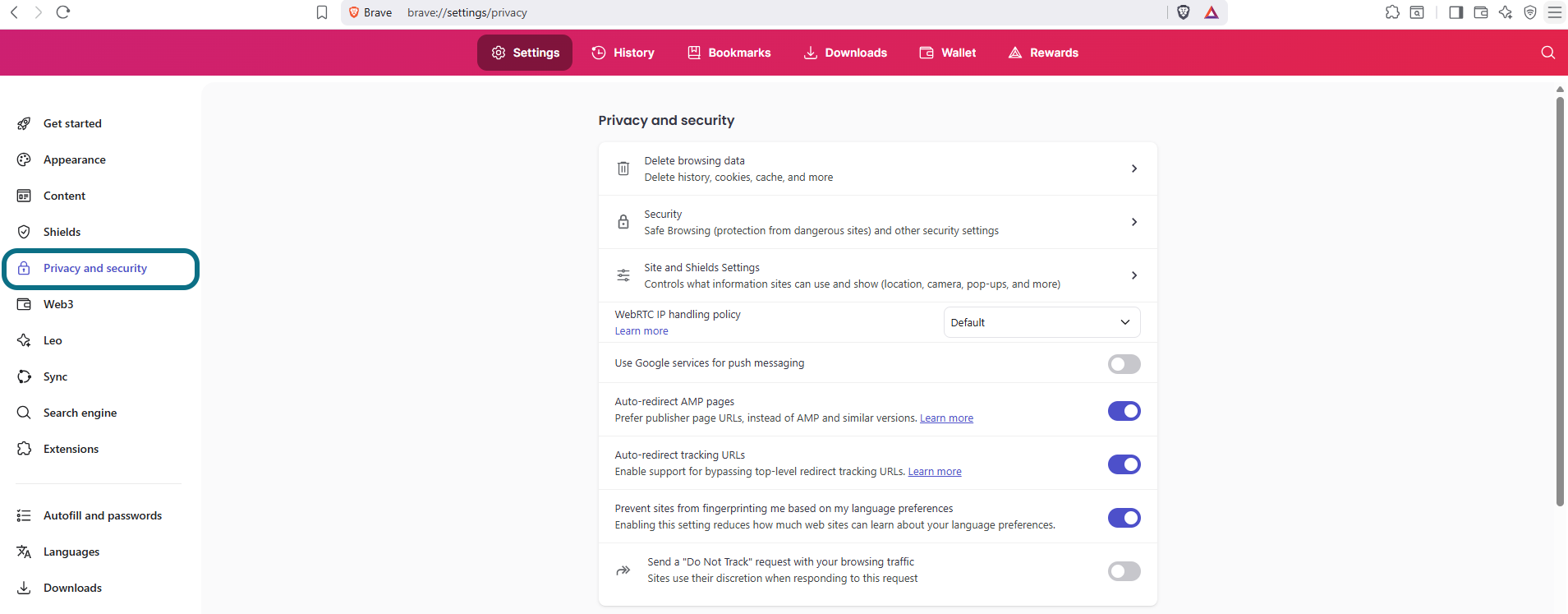Expand Delete browsing data chevron
The width and height of the screenshot is (1568, 614).
pyautogui.click(x=1134, y=169)
